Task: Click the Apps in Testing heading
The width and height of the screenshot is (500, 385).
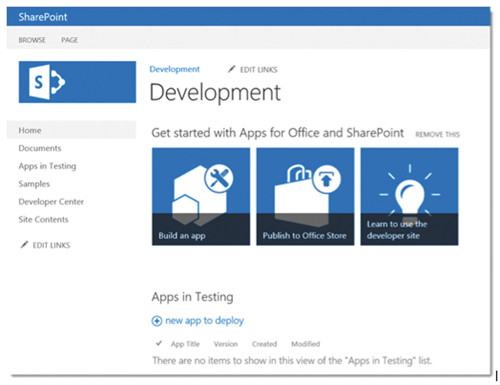Action: 192,297
